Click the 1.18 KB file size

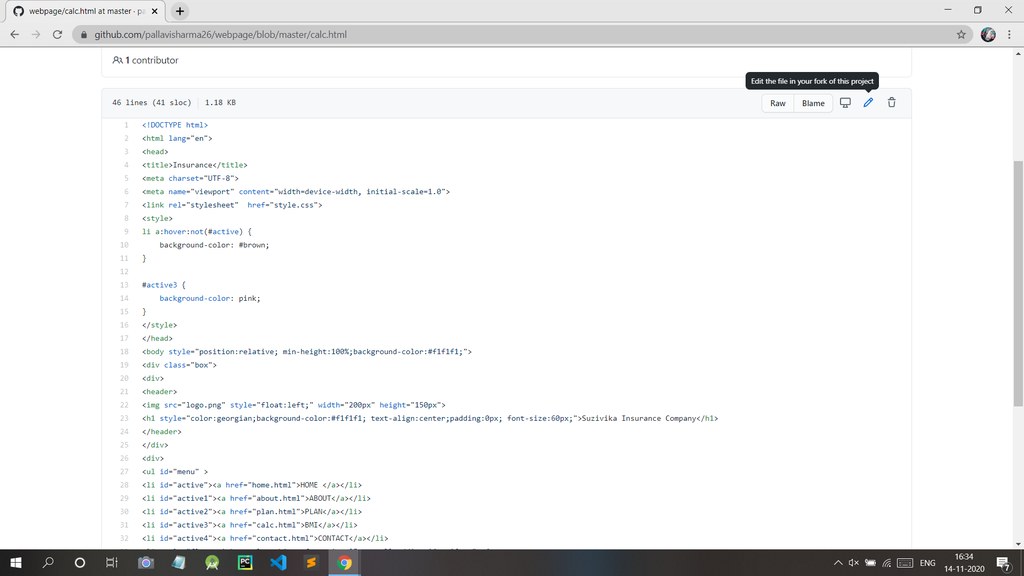(220, 103)
